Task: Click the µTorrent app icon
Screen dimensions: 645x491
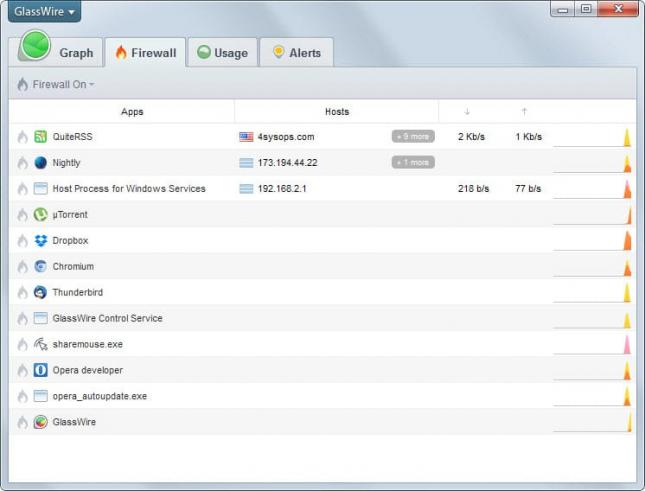Action: click(x=40, y=214)
